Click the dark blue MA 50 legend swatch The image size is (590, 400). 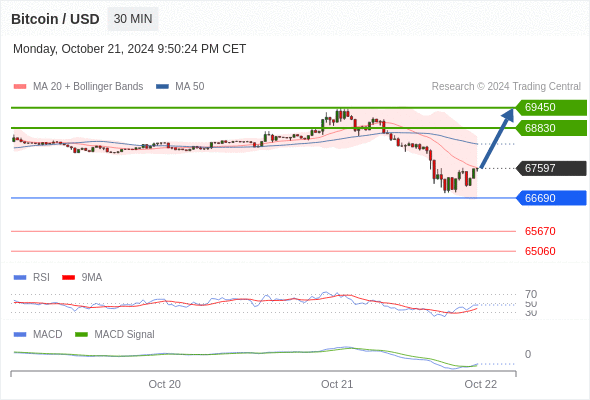[x=162, y=87]
